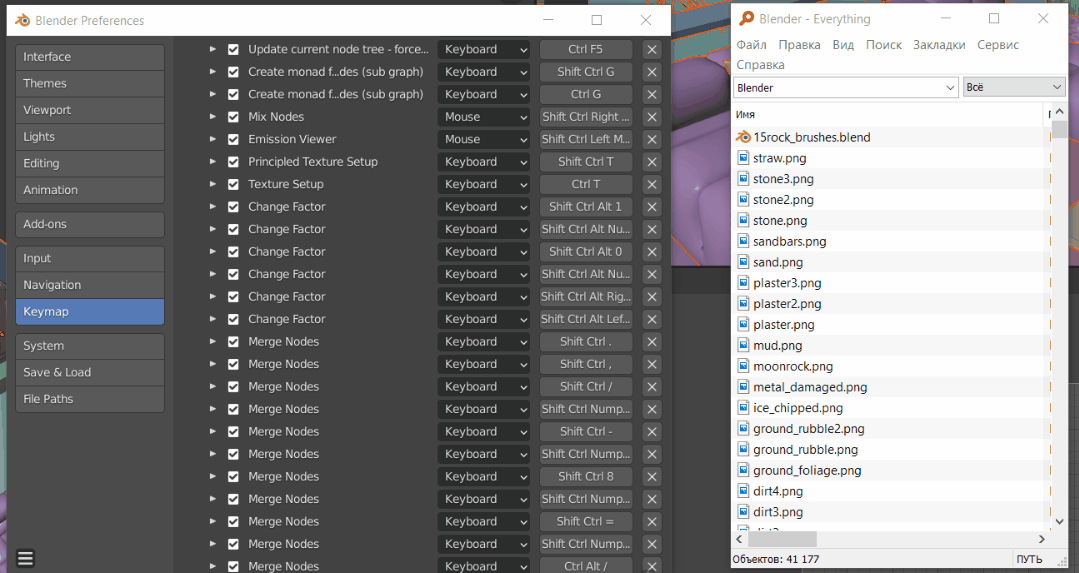Click the Shift Ctrl G shortcut button
The height and width of the screenshot is (573, 1079).
[x=586, y=72]
